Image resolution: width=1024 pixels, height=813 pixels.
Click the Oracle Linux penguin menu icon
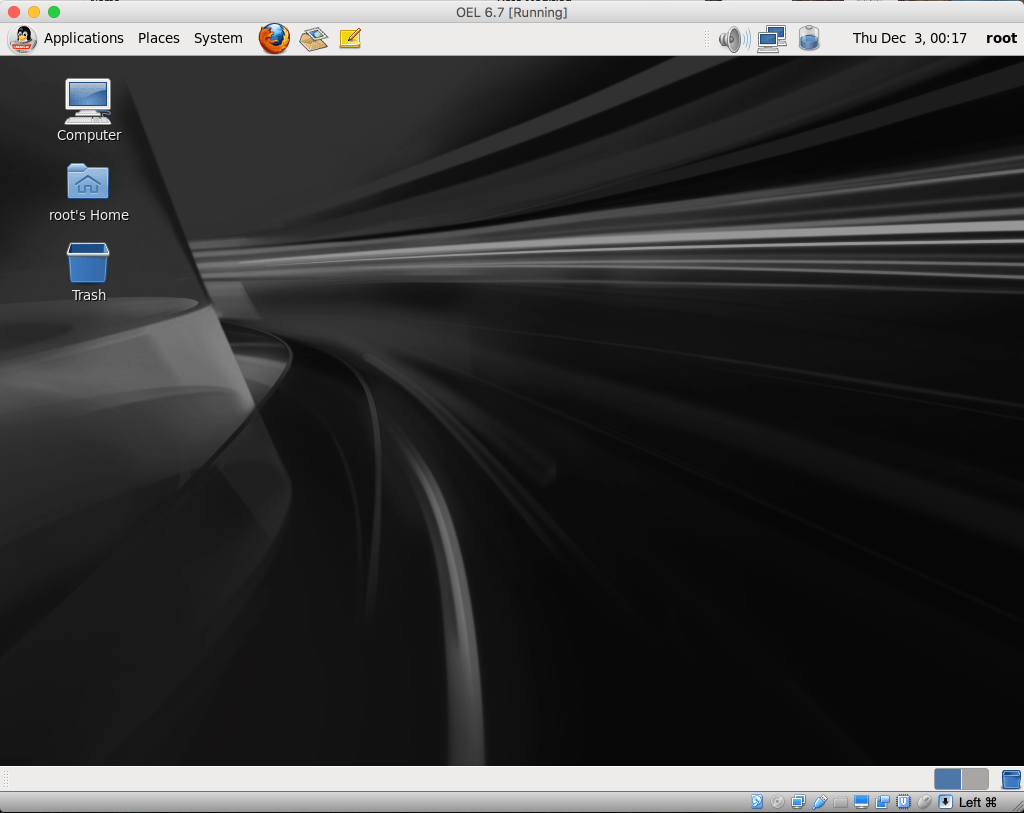22,39
